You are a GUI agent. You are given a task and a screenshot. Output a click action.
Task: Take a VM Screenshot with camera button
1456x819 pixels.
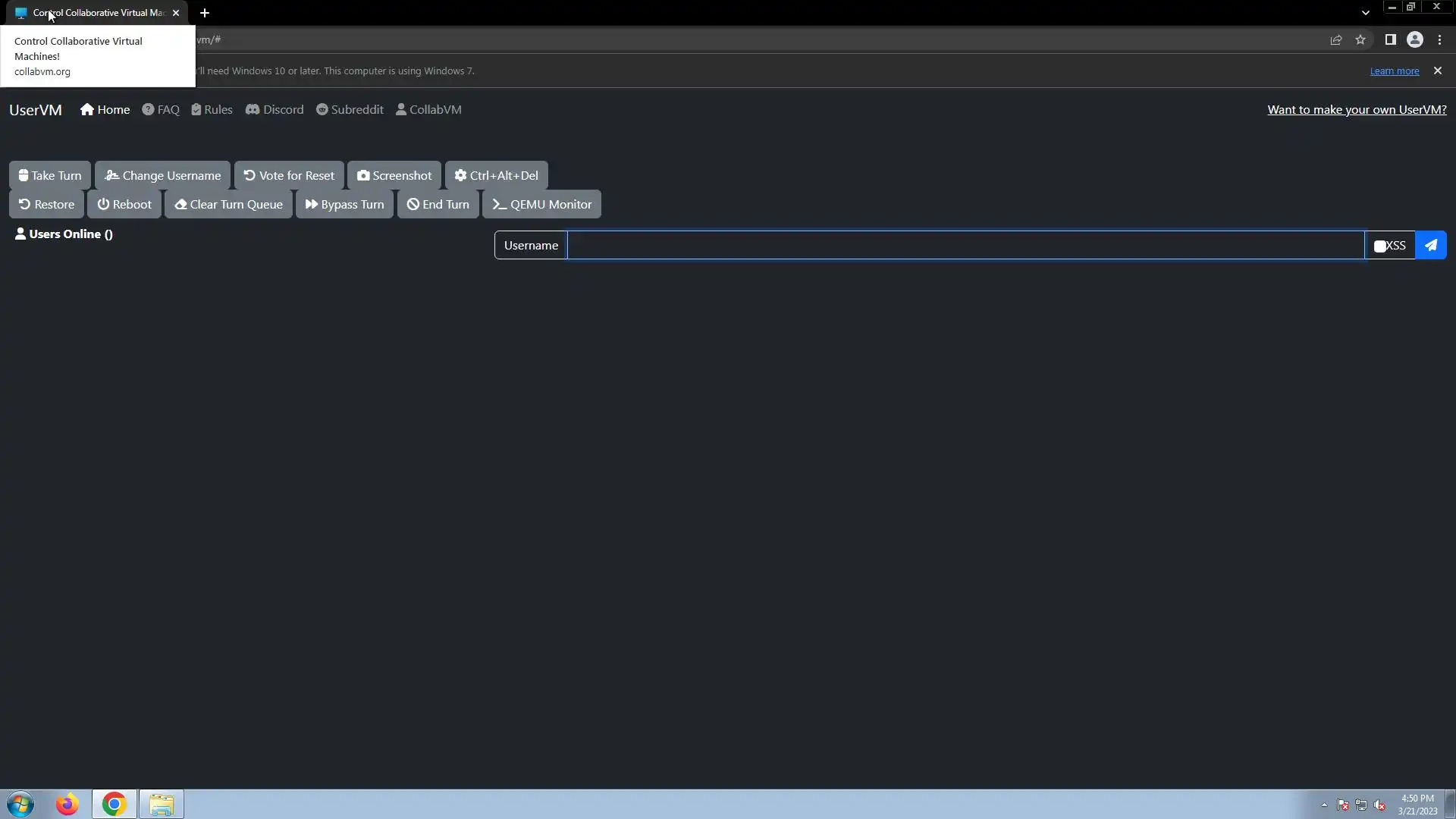coord(394,175)
